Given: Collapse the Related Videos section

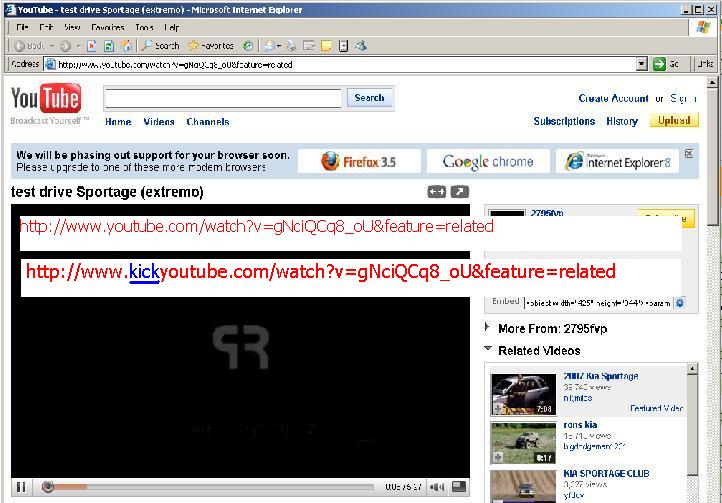Looking at the screenshot, I should pyautogui.click(x=488, y=350).
